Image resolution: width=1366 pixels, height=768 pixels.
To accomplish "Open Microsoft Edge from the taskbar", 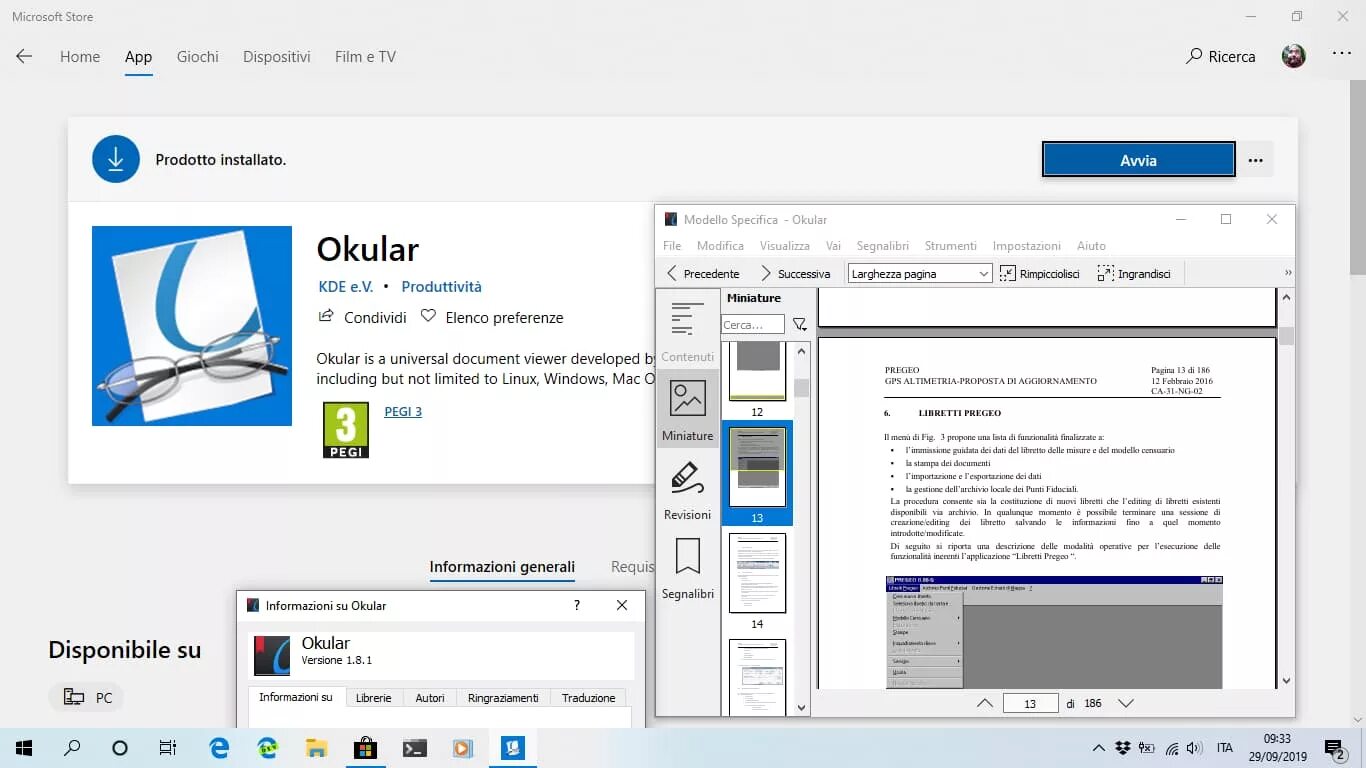I will click(219, 748).
